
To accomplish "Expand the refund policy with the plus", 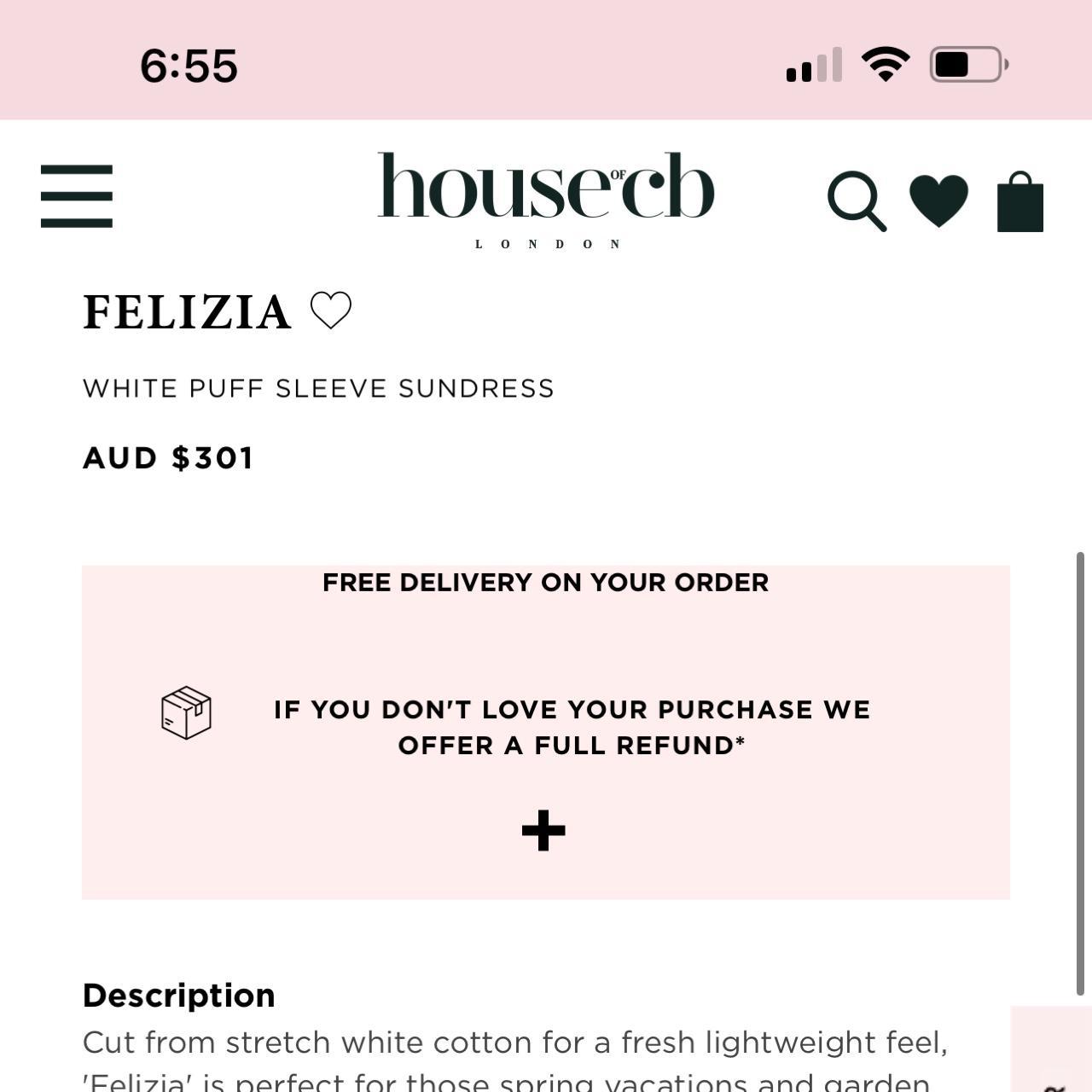I will point(545,828).
